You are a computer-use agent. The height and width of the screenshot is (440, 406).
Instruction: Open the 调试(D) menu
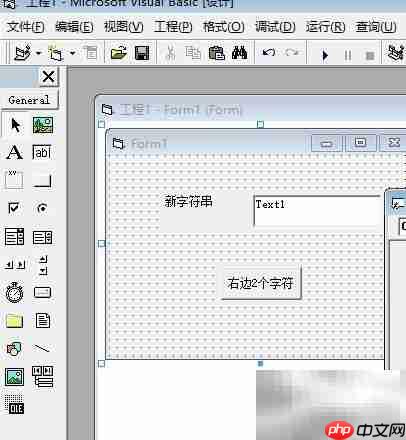pyautogui.click(x=275, y=27)
